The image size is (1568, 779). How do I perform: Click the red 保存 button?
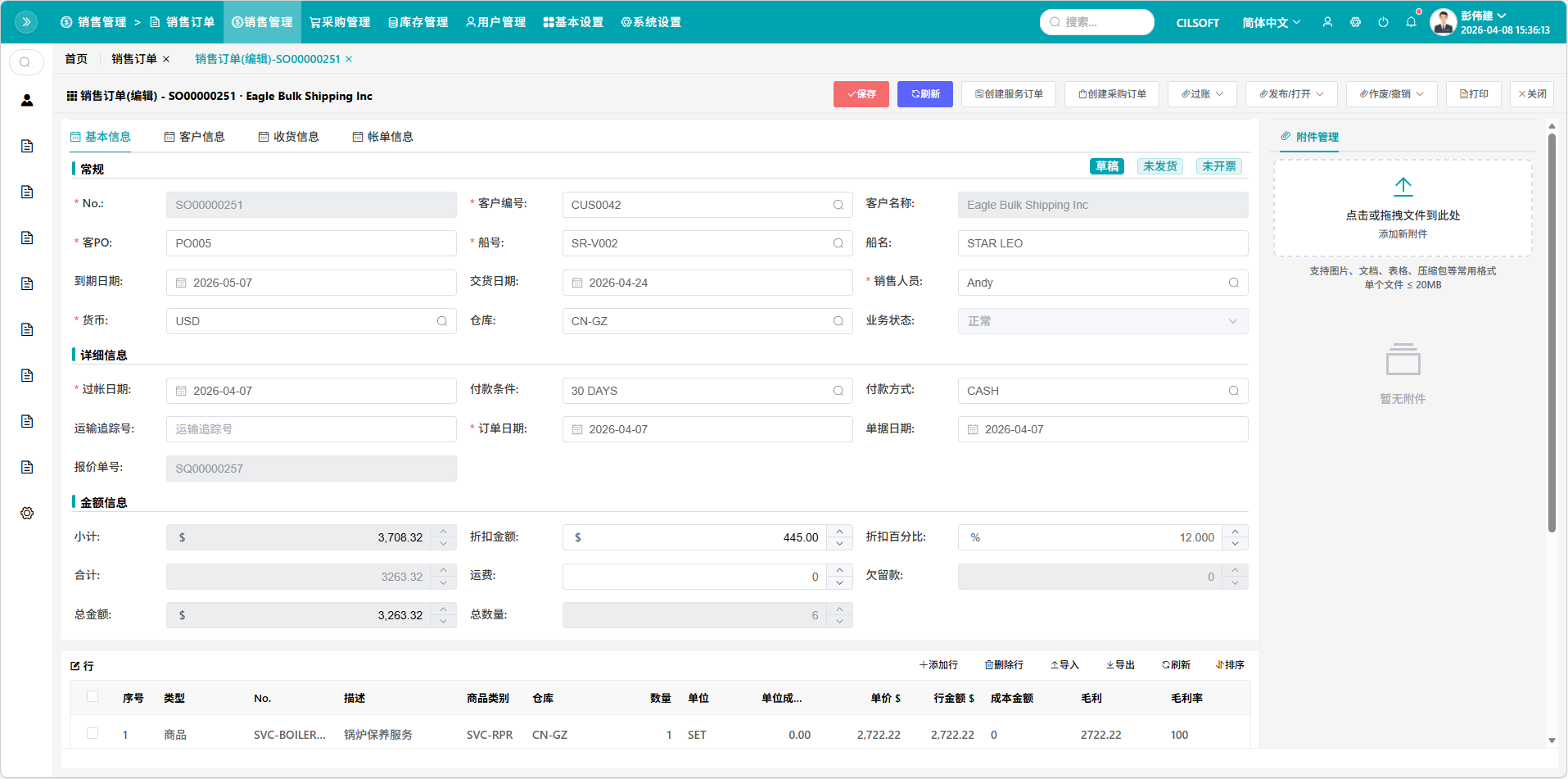(861, 94)
